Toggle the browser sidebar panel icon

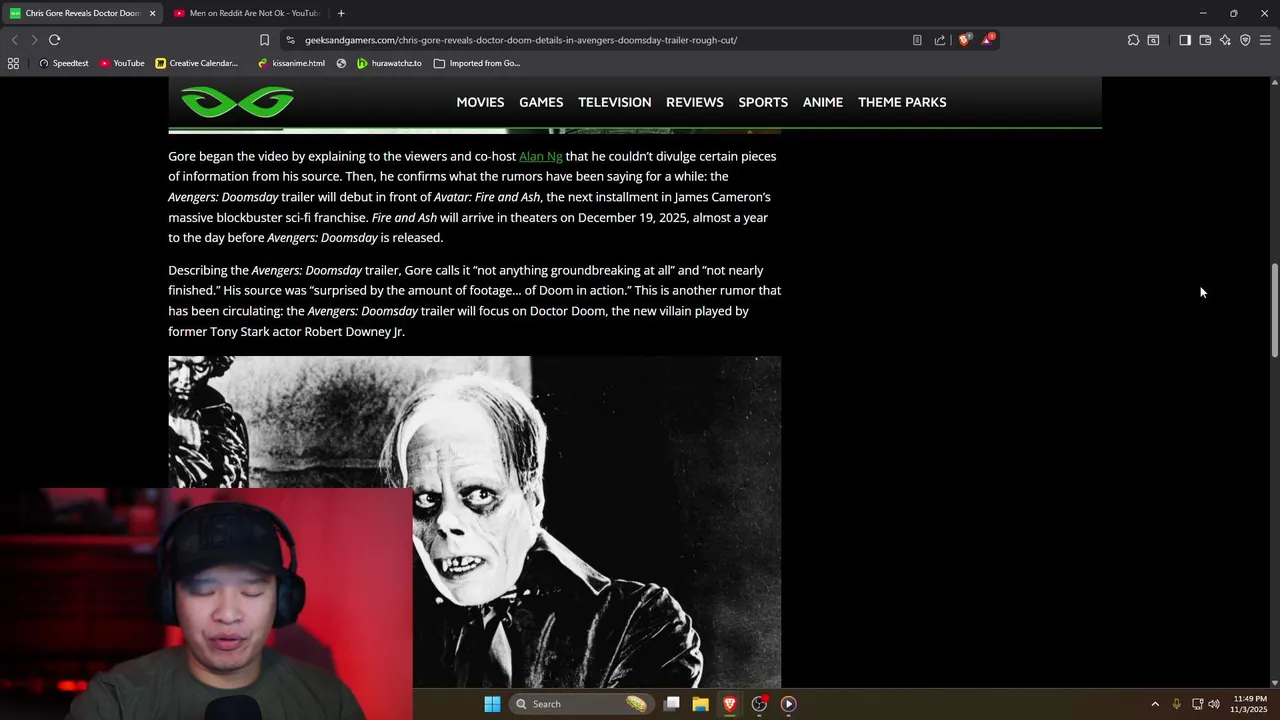1185,40
